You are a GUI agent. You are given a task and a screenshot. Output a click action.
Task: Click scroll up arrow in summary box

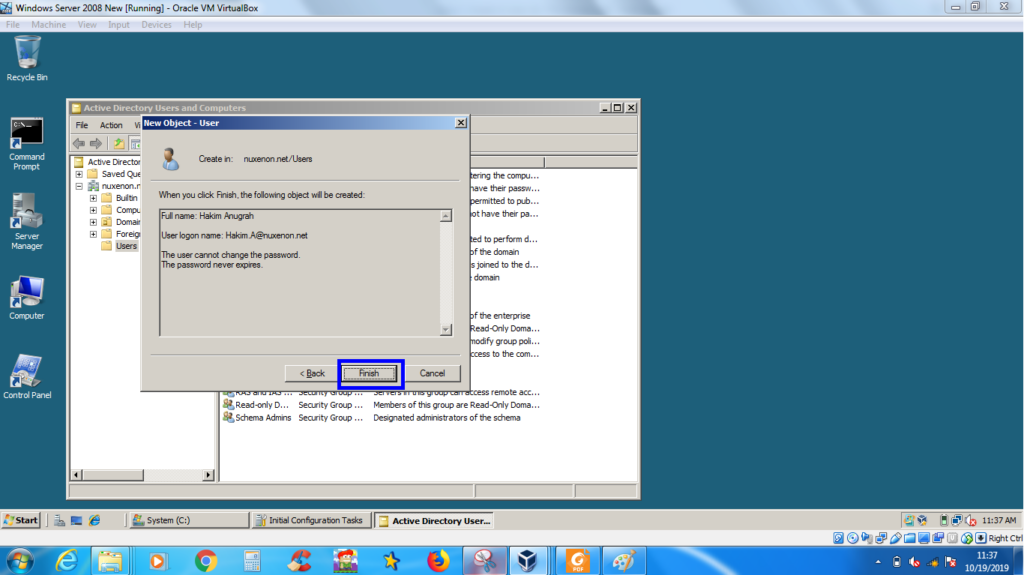(x=446, y=216)
